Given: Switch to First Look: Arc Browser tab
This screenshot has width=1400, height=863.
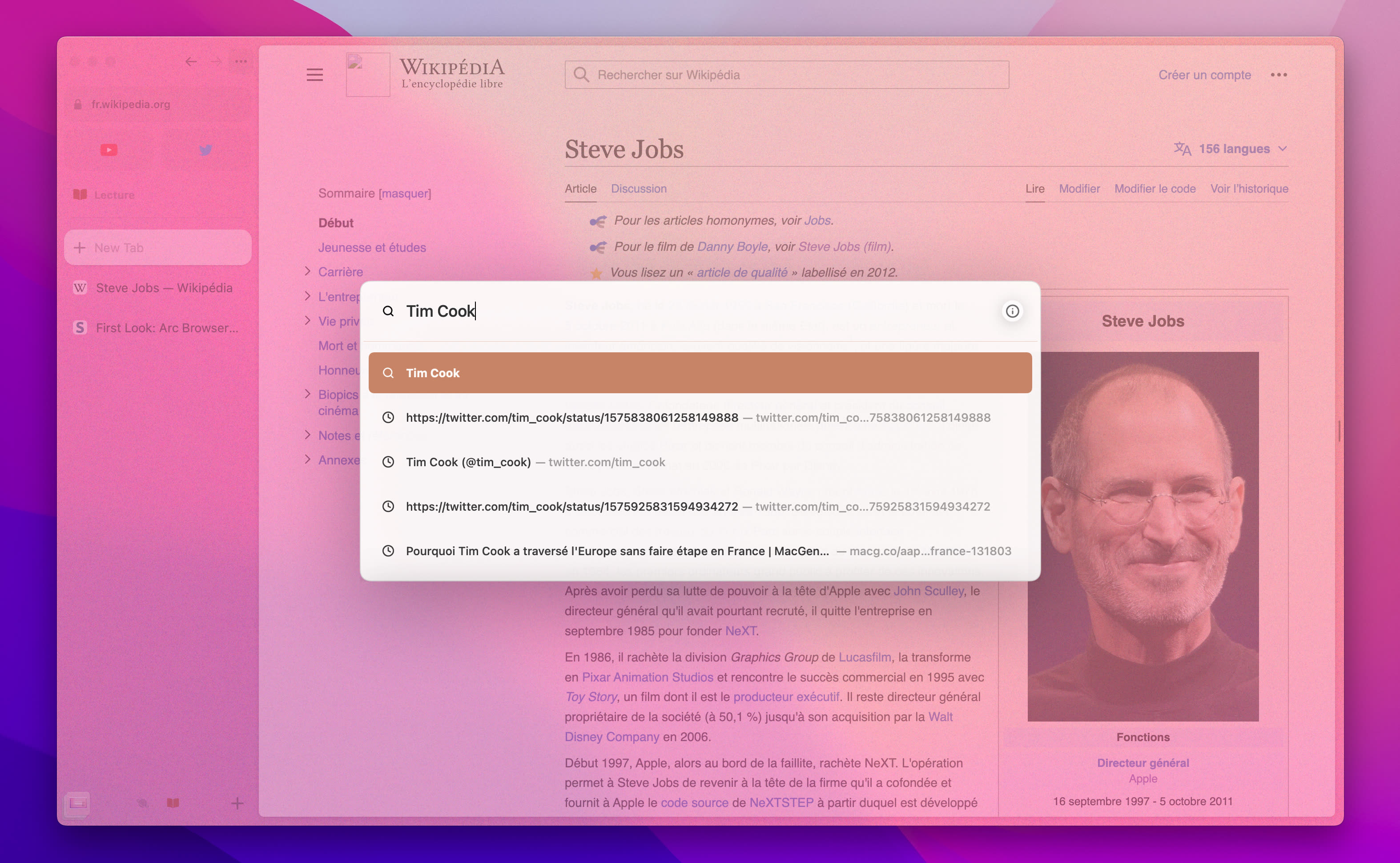Looking at the screenshot, I should 157,327.
